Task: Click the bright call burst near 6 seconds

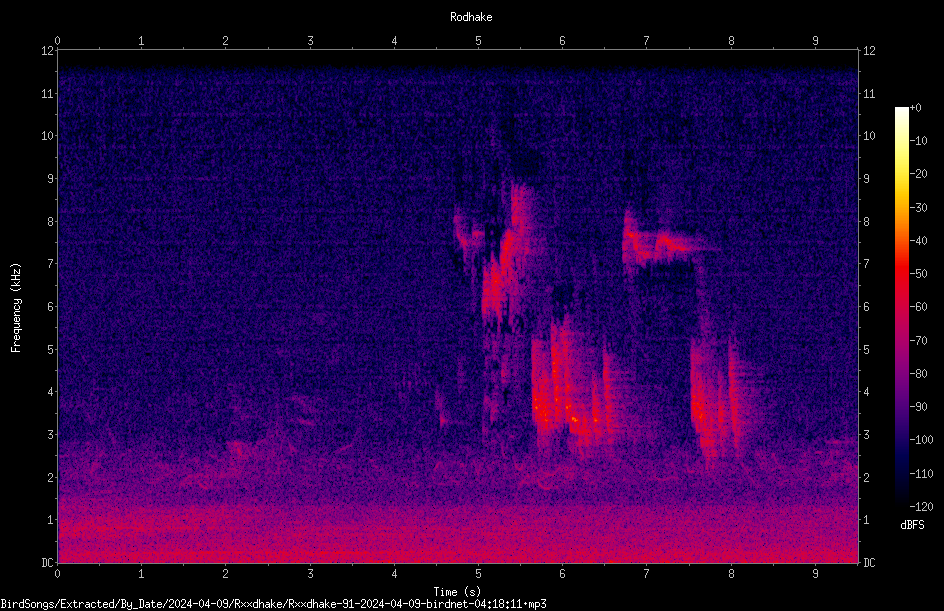Action: pyautogui.click(x=563, y=397)
